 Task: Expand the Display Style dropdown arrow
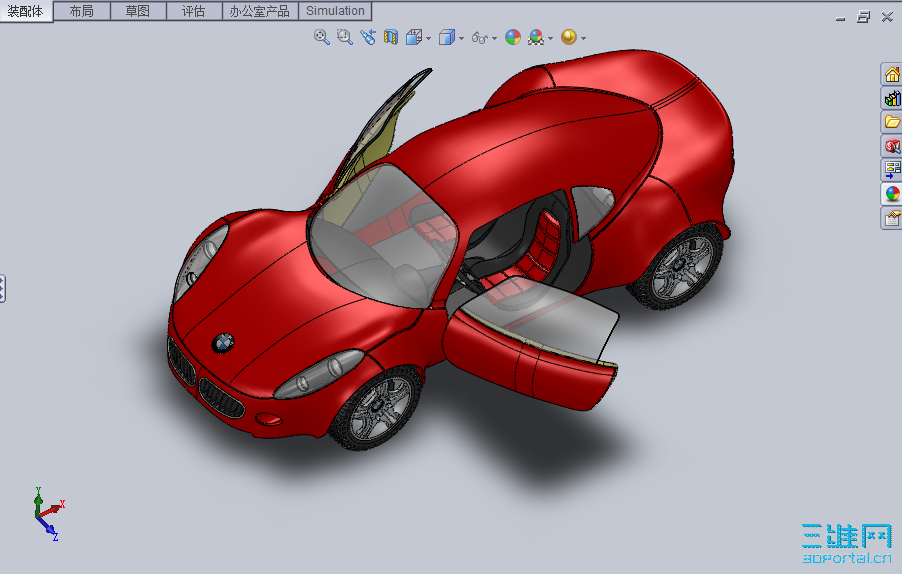tap(461, 38)
